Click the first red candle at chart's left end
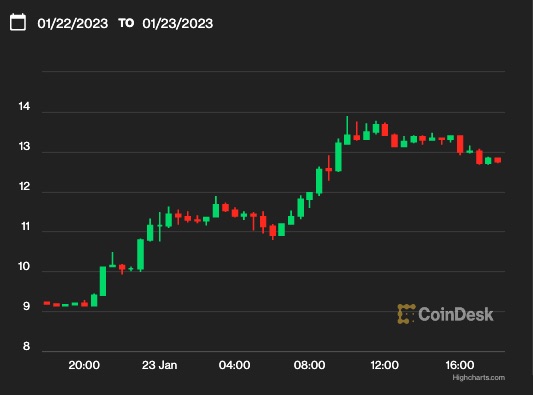 47,303
